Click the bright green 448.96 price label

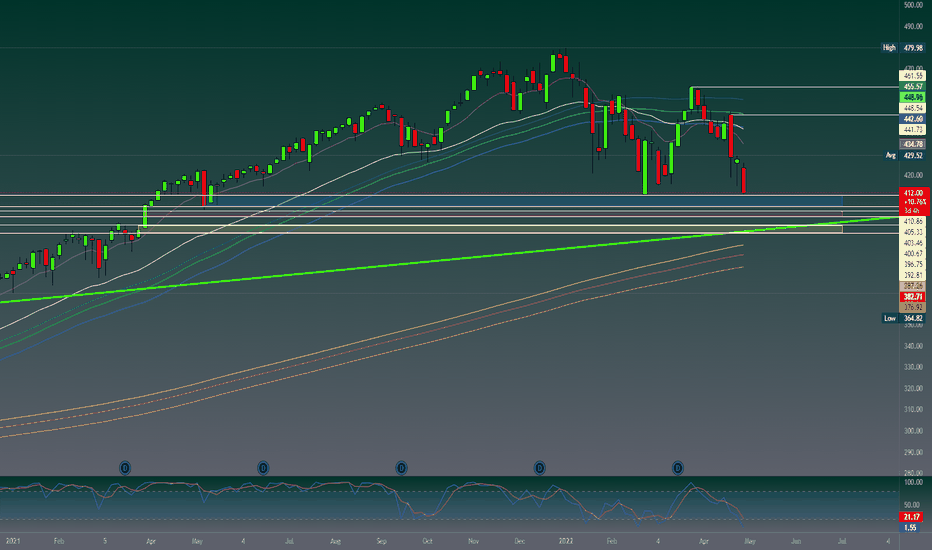click(913, 98)
